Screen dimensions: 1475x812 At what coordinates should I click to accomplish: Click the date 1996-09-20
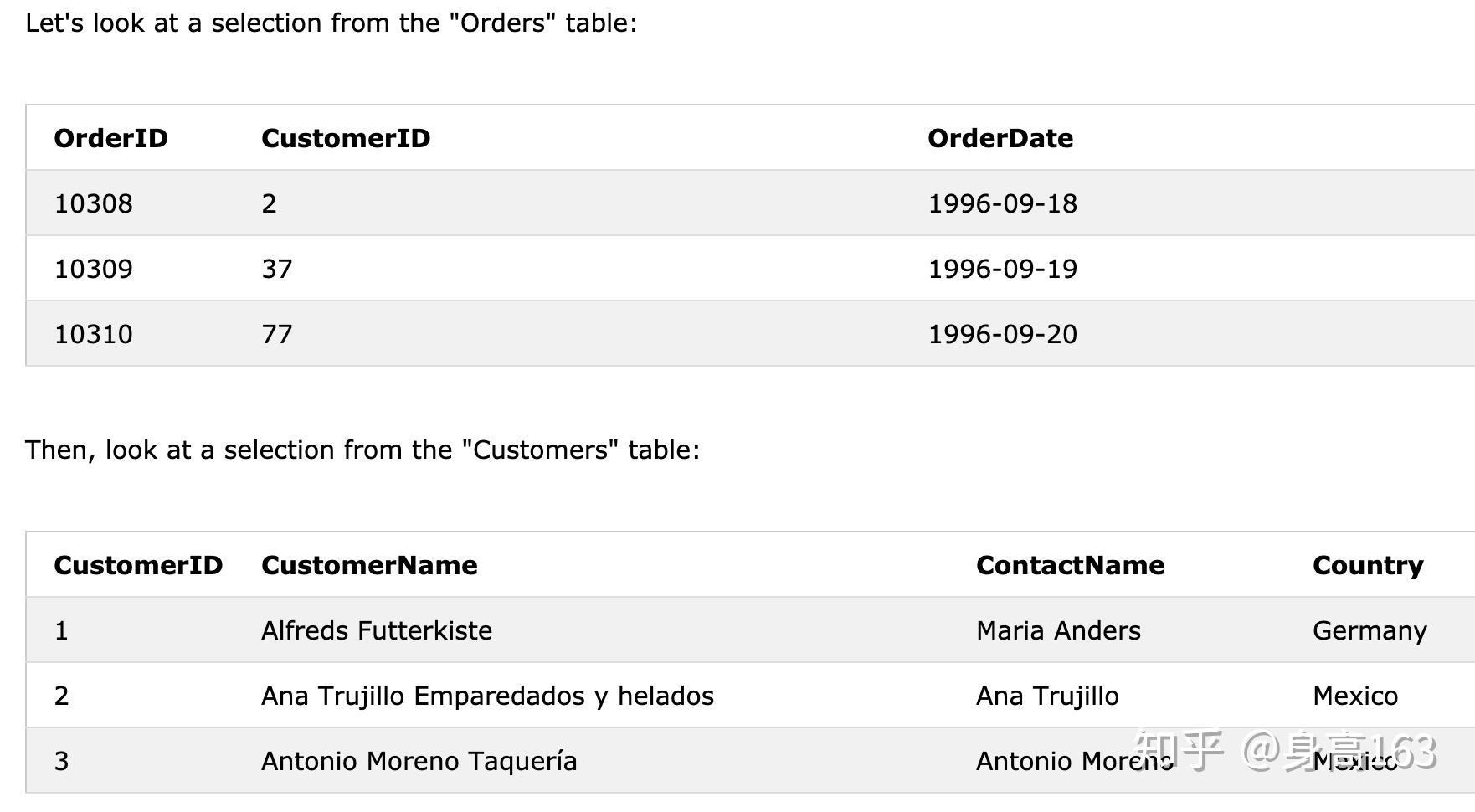click(1002, 334)
